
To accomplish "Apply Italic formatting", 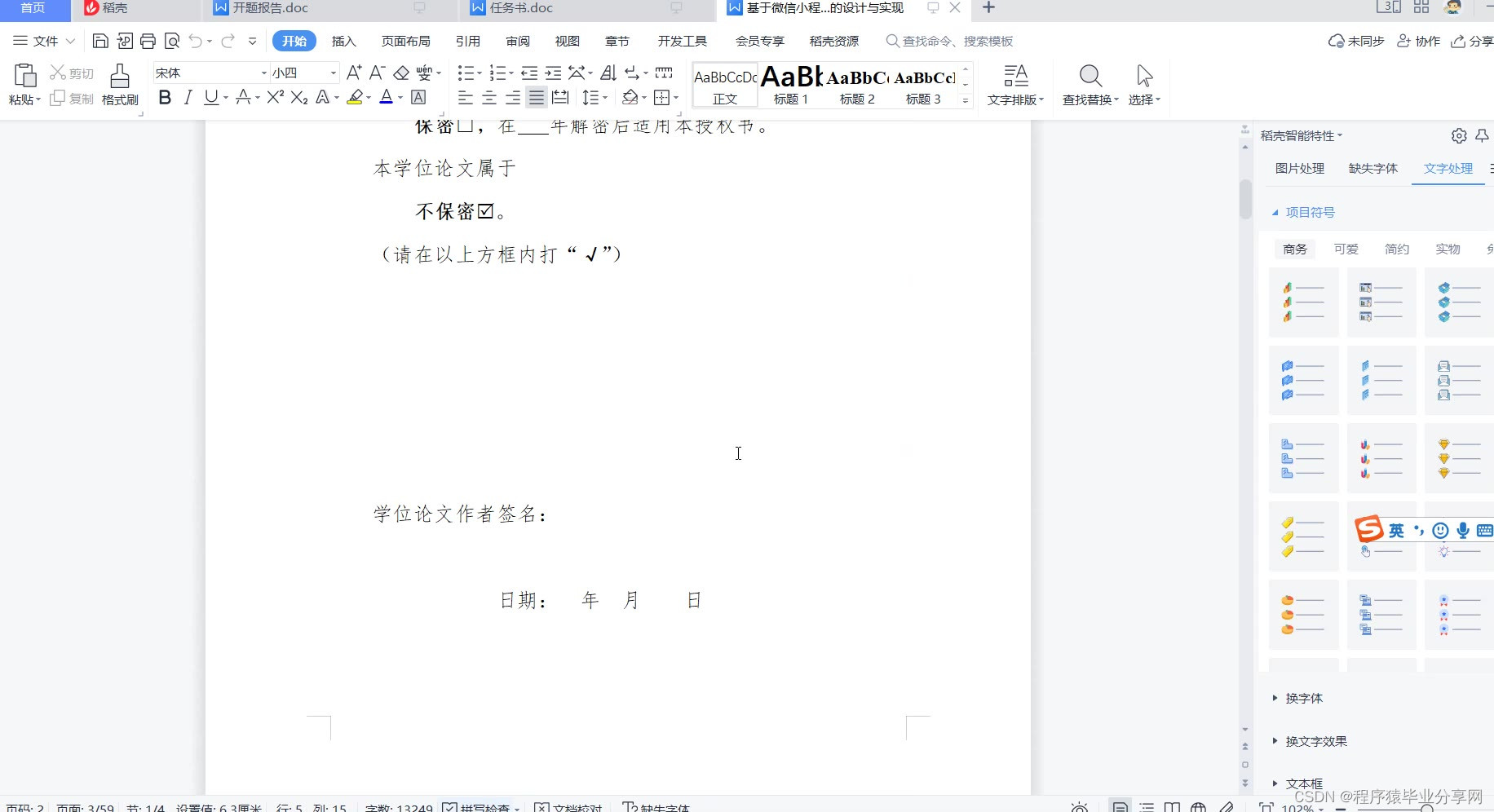I will 188,98.
